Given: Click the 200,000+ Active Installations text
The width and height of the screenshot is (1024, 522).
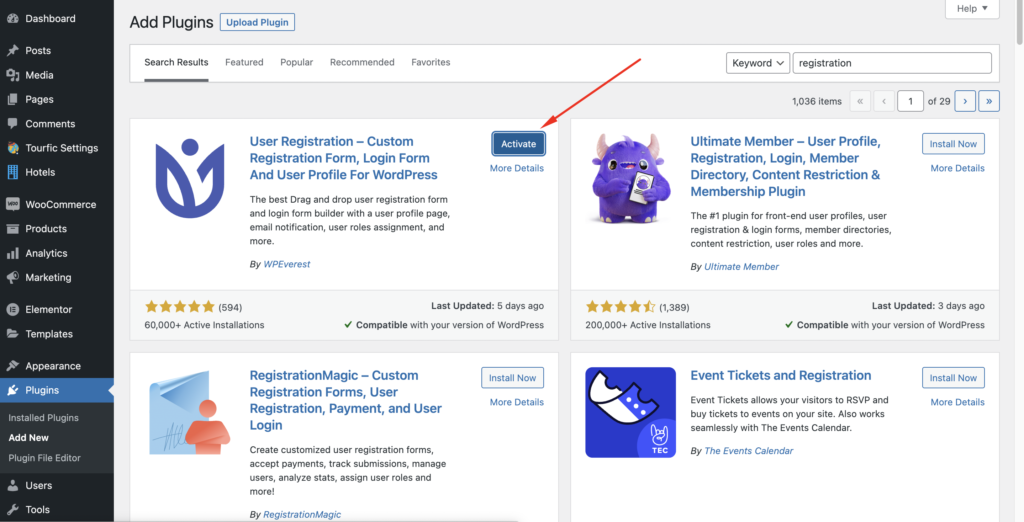Looking at the screenshot, I should [648, 325].
